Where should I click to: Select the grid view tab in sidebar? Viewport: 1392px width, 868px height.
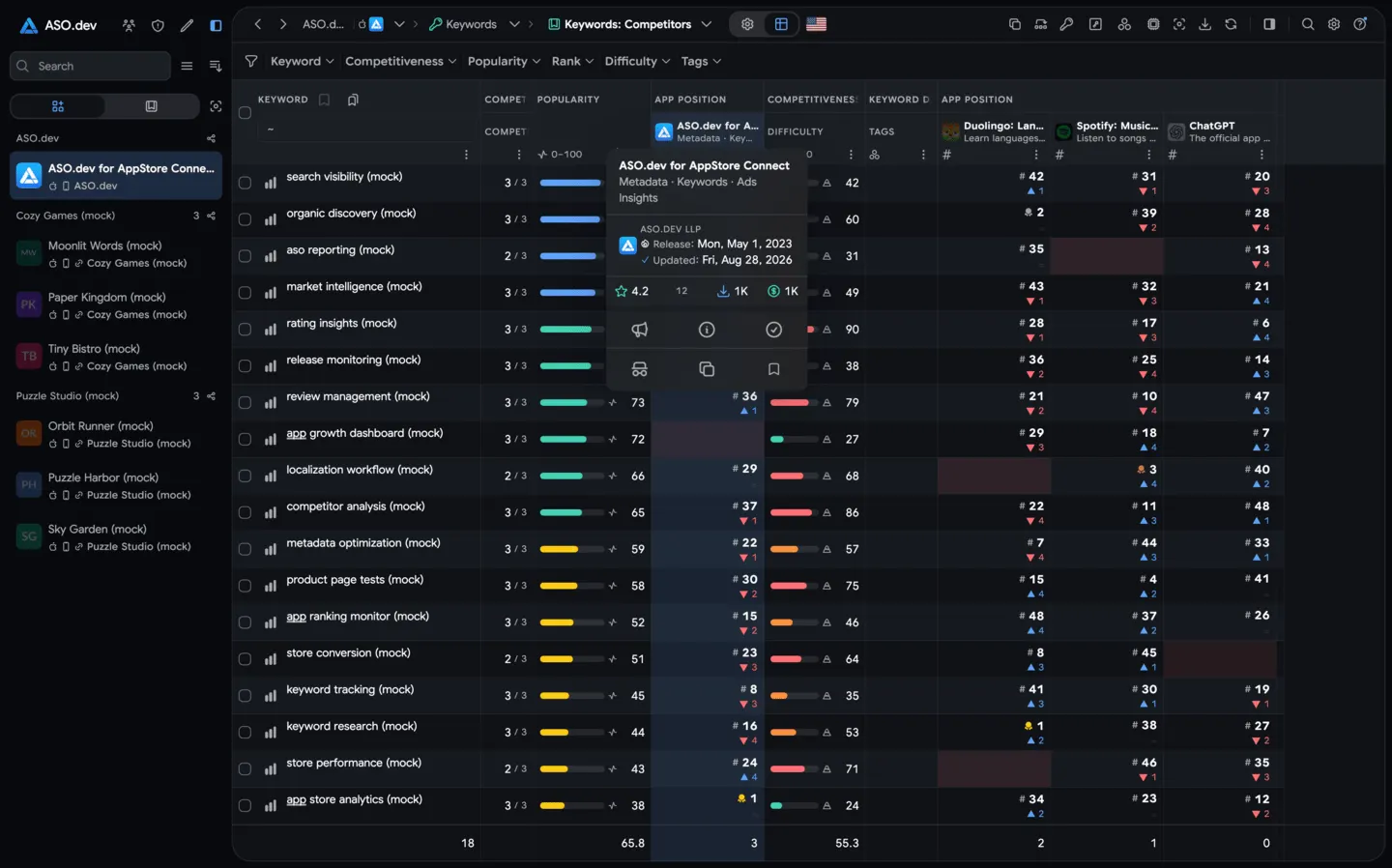[x=58, y=106]
